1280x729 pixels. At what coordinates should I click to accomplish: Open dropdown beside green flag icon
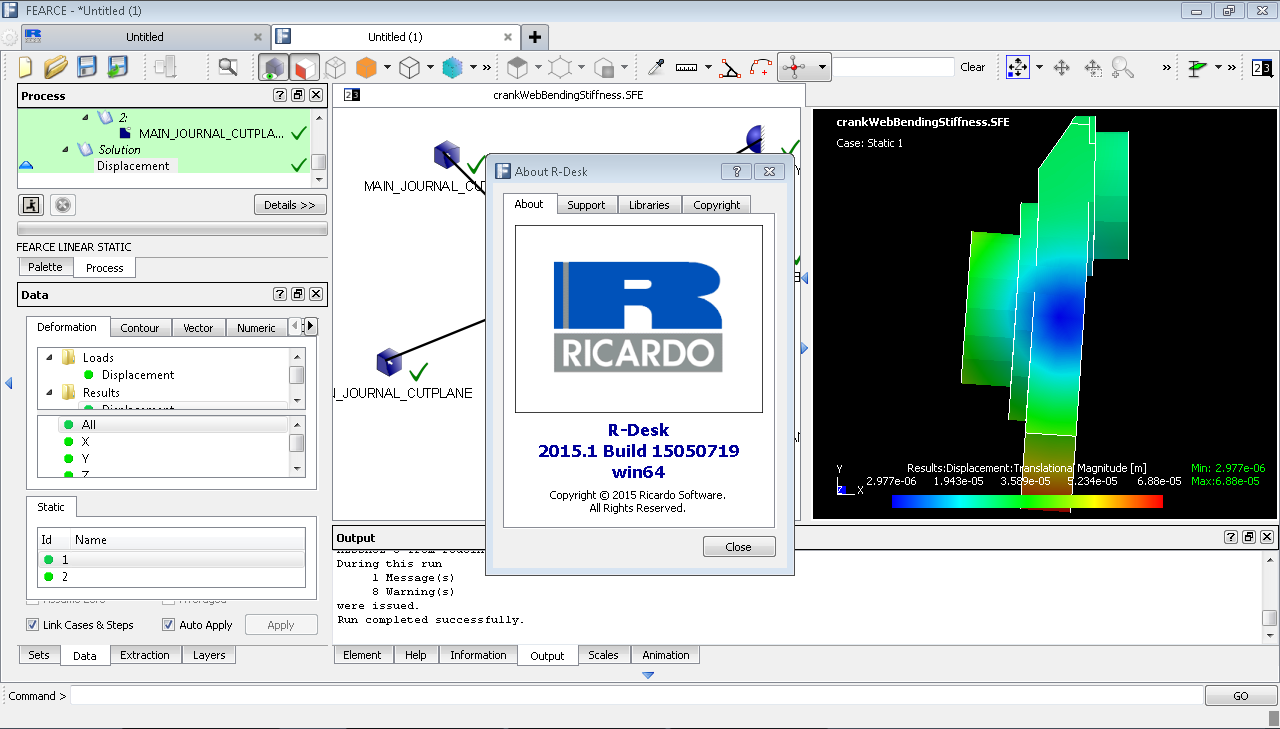(x=1218, y=67)
